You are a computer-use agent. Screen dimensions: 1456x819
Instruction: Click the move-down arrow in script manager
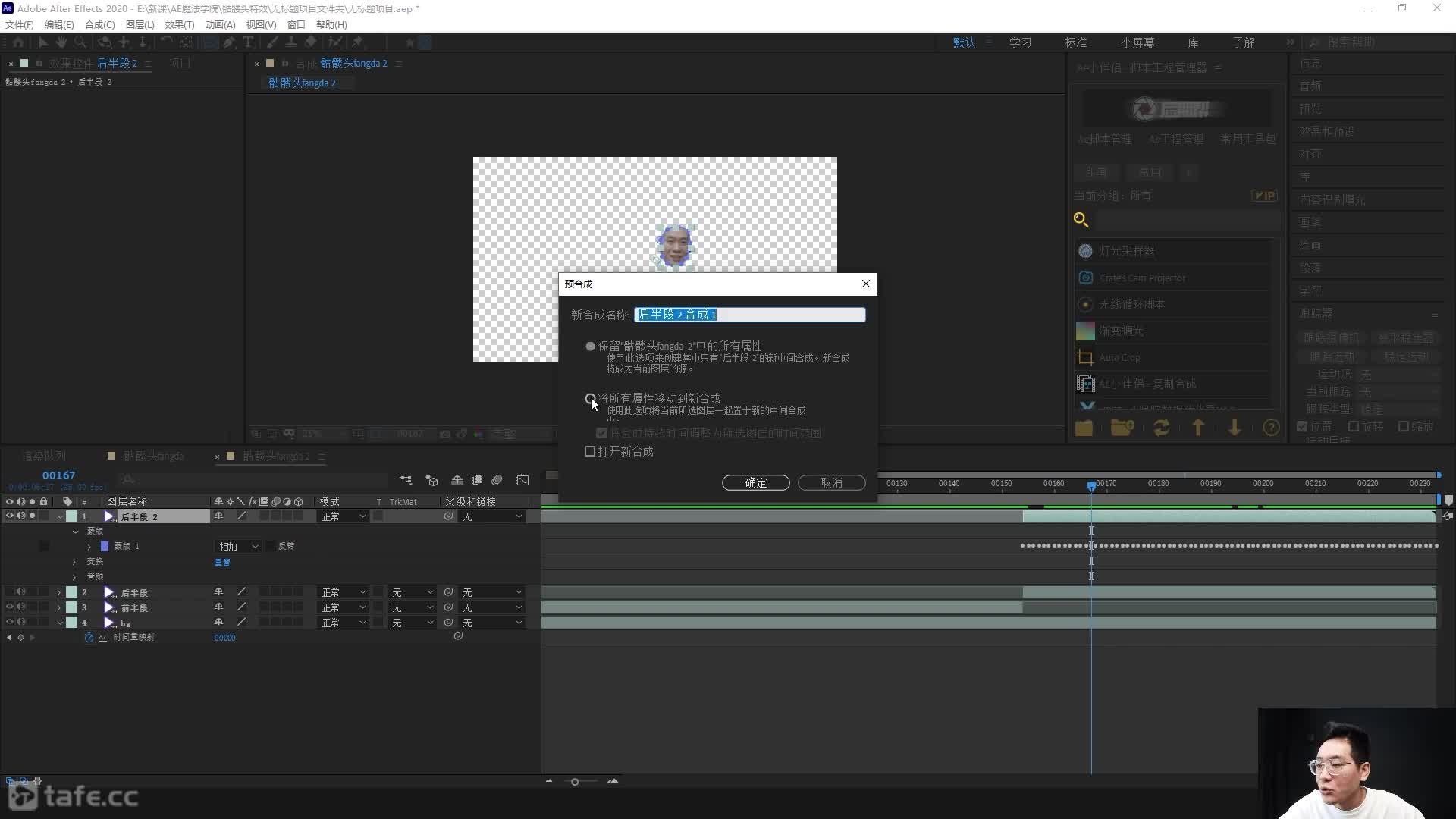click(1235, 428)
